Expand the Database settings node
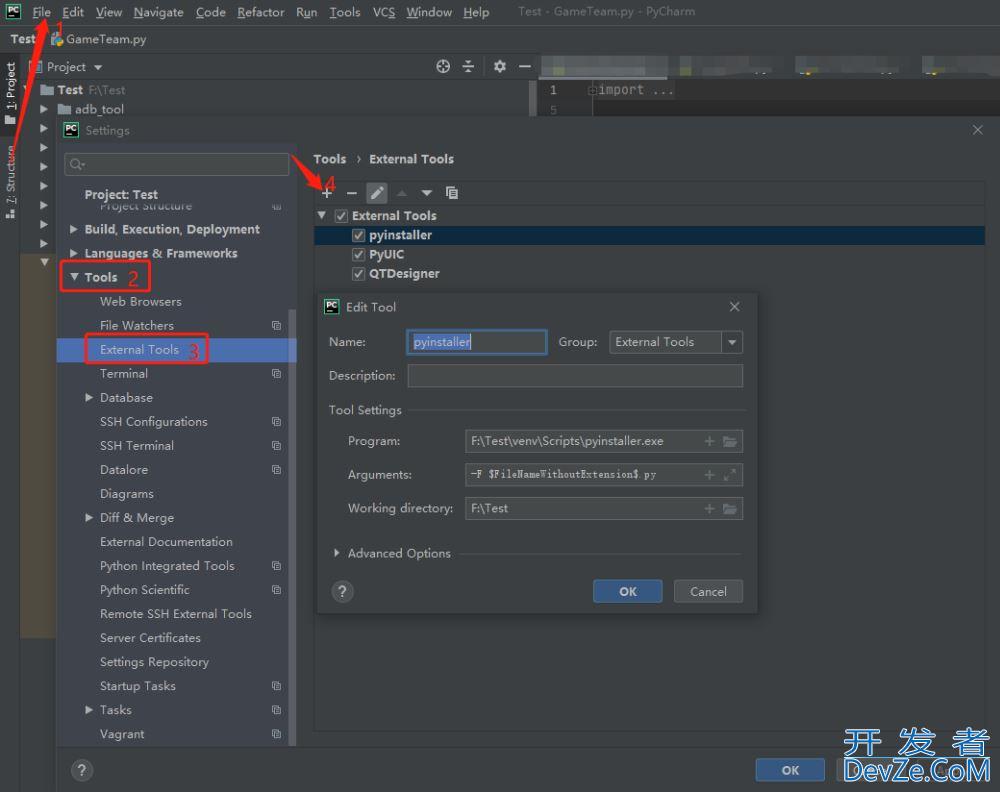This screenshot has width=1000, height=792. point(89,397)
